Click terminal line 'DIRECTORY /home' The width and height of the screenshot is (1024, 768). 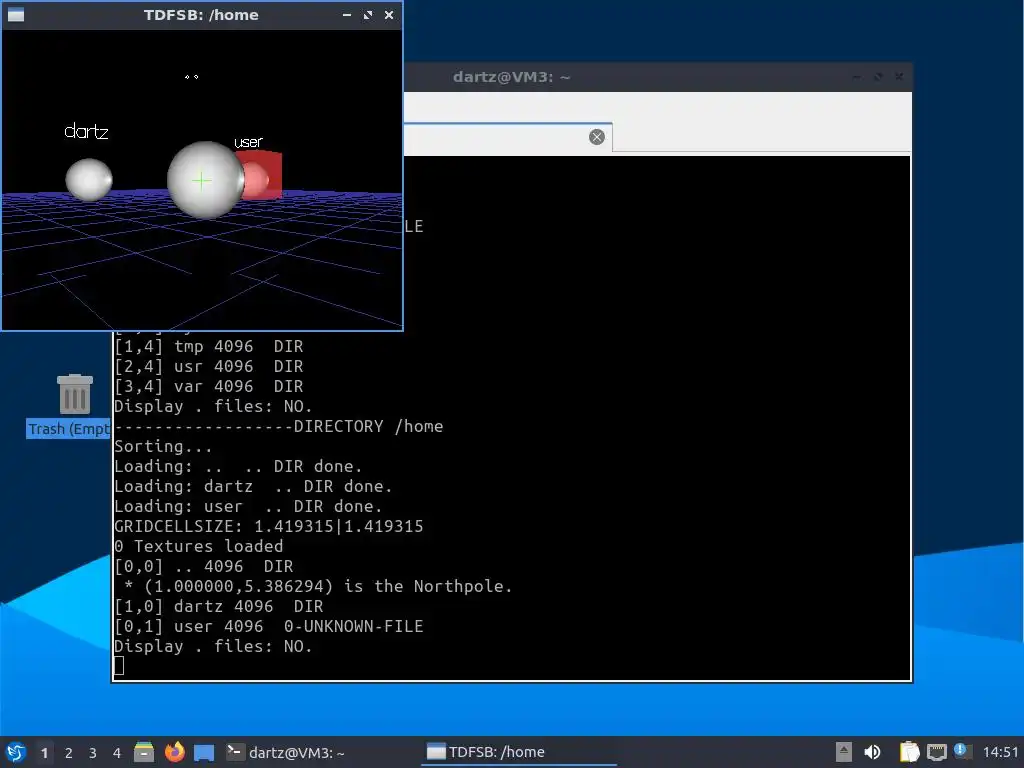tap(368, 426)
